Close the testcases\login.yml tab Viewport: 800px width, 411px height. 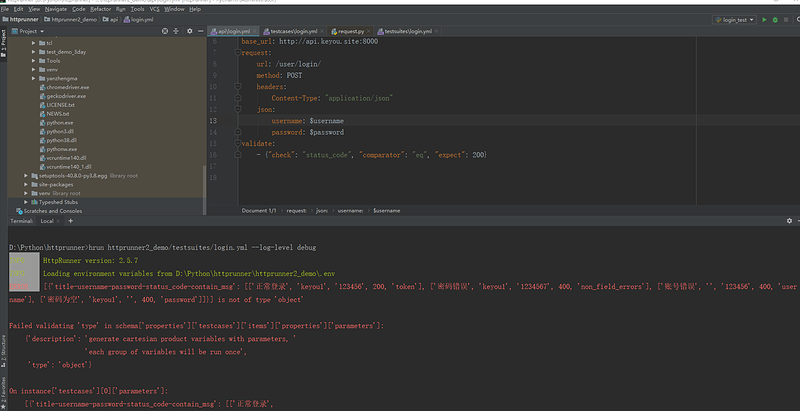321,32
